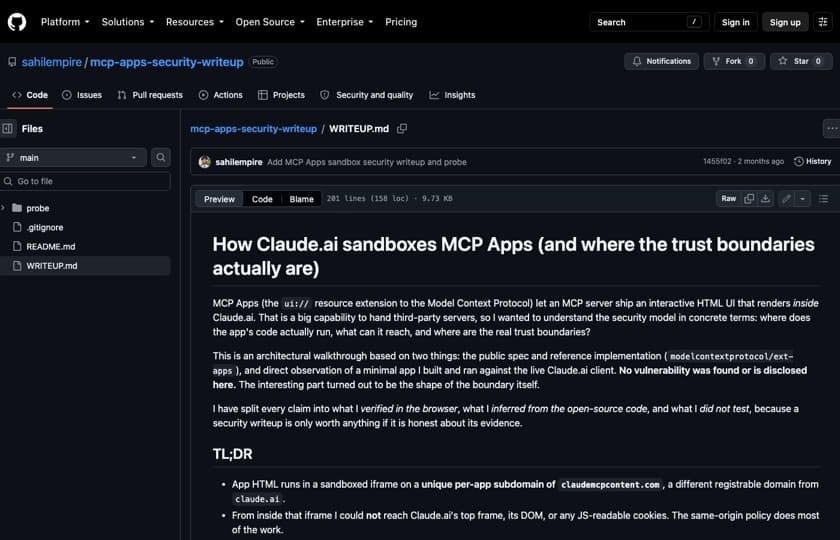Open the .gitignore file
The image size is (840, 540).
44,227
